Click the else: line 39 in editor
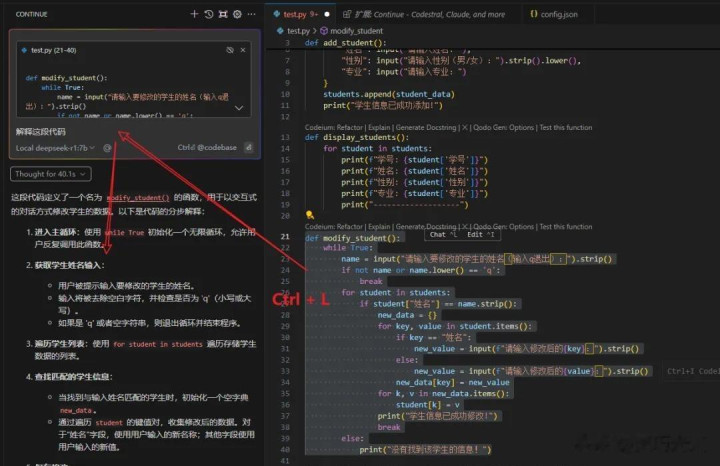The image size is (720, 466). pos(353,439)
